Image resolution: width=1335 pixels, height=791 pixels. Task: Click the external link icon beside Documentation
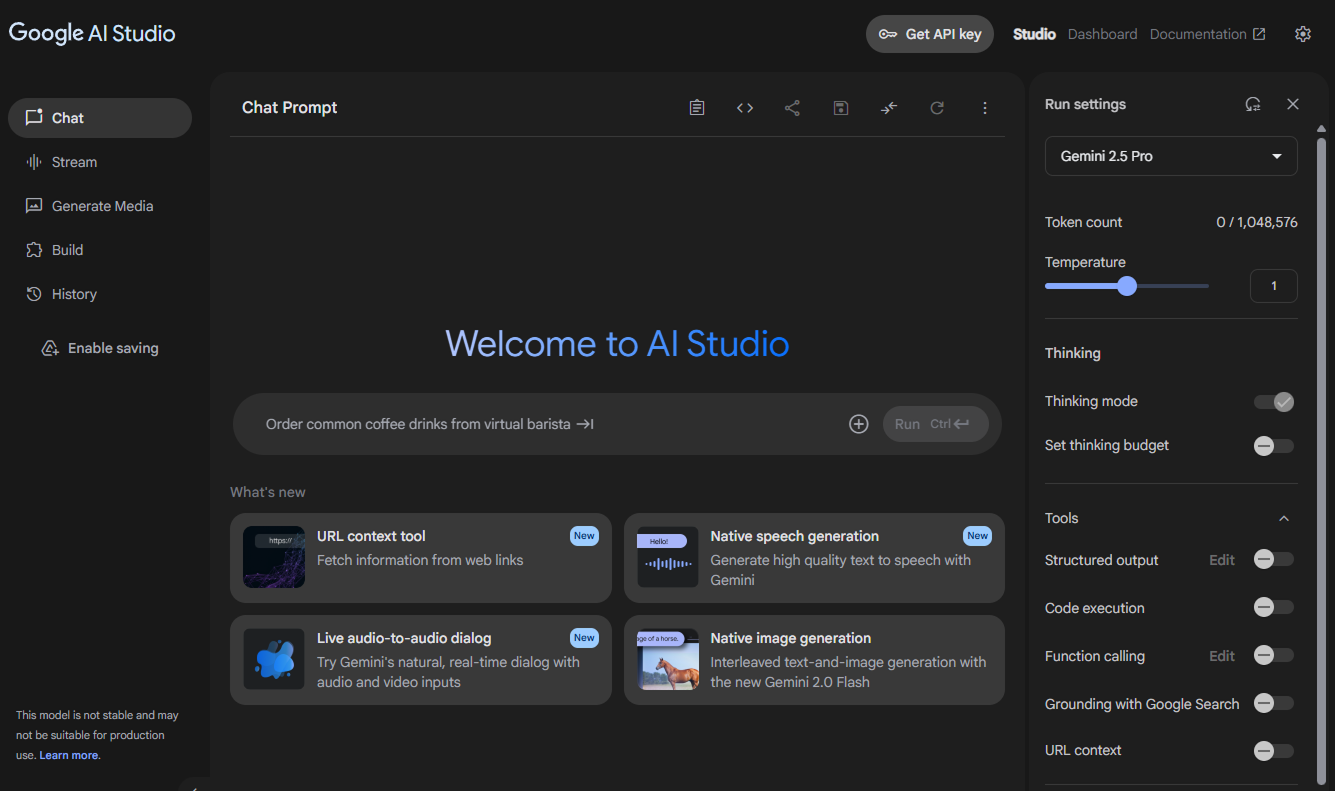pos(1259,34)
